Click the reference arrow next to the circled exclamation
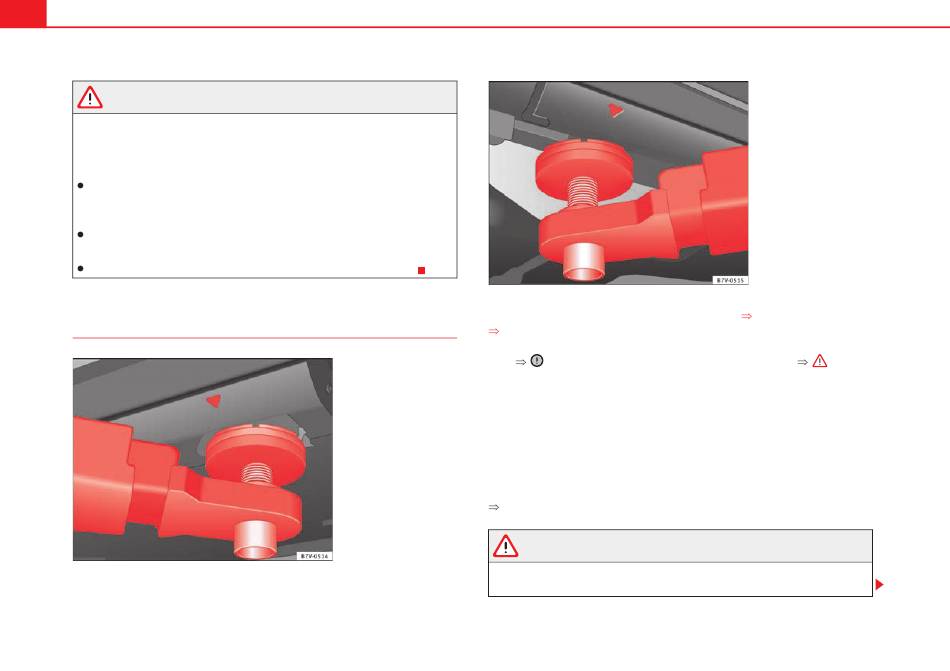 tap(520, 362)
